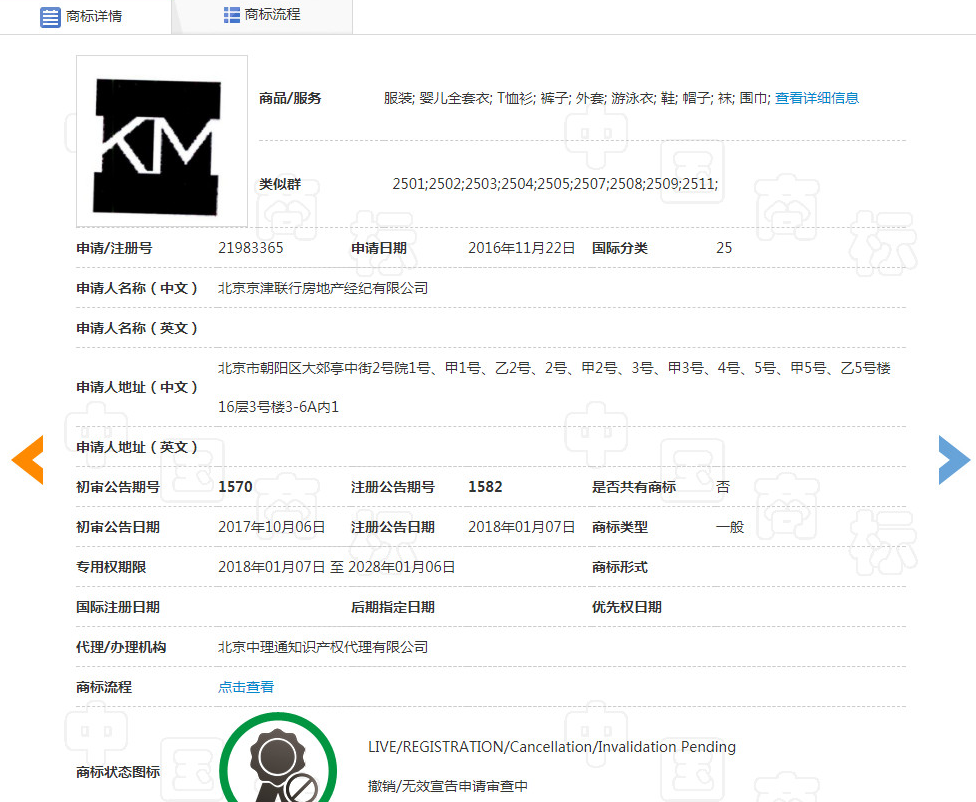The height and width of the screenshot is (802, 976).
Task: Click the green trademark status badge icon
Action: 279,762
